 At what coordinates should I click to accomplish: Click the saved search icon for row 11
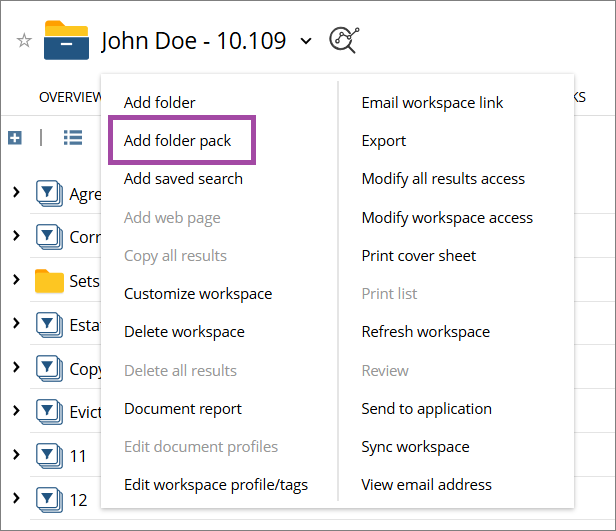click(x=50, y=456)
